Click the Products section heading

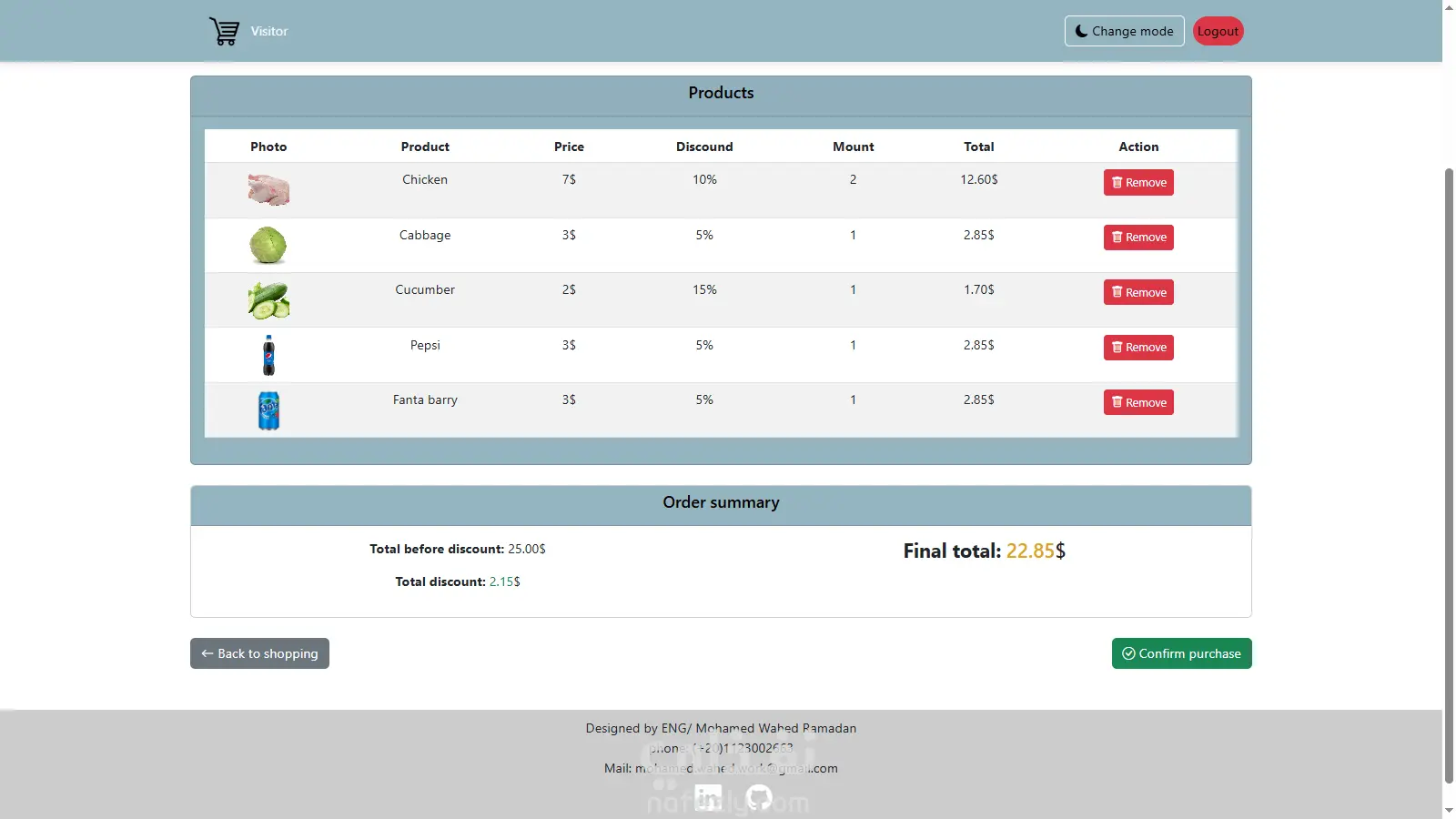(x=721, y=93)
